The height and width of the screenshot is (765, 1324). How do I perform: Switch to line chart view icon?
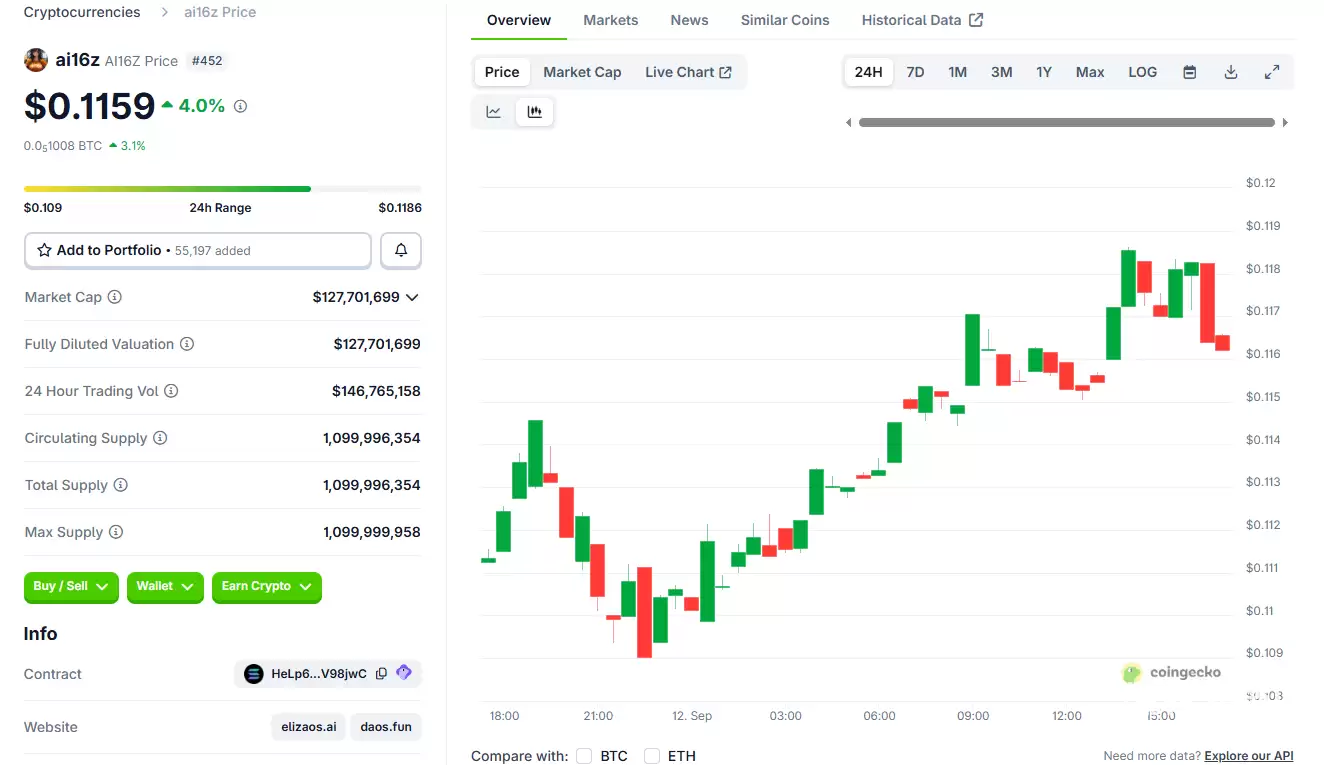493,112
